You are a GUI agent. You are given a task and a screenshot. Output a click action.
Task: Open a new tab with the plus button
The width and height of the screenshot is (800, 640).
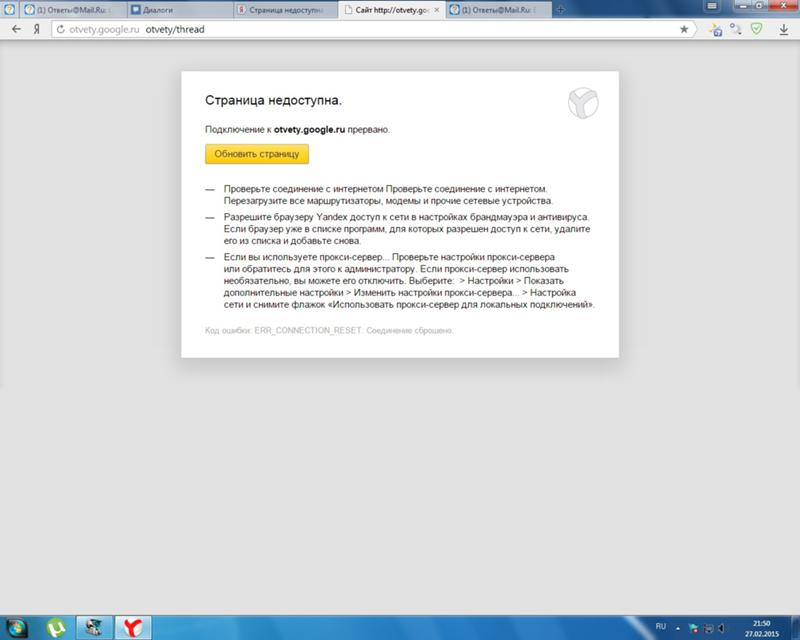pyautogui.click(x=560, y=10)
